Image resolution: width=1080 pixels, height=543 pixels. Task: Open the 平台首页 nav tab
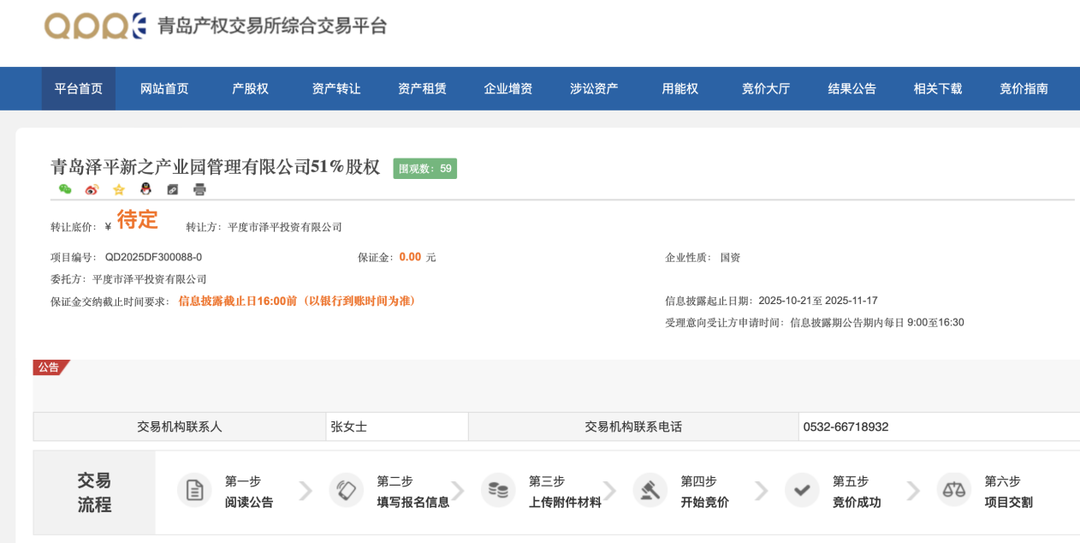pyautogui.click(x=78, y=89)
